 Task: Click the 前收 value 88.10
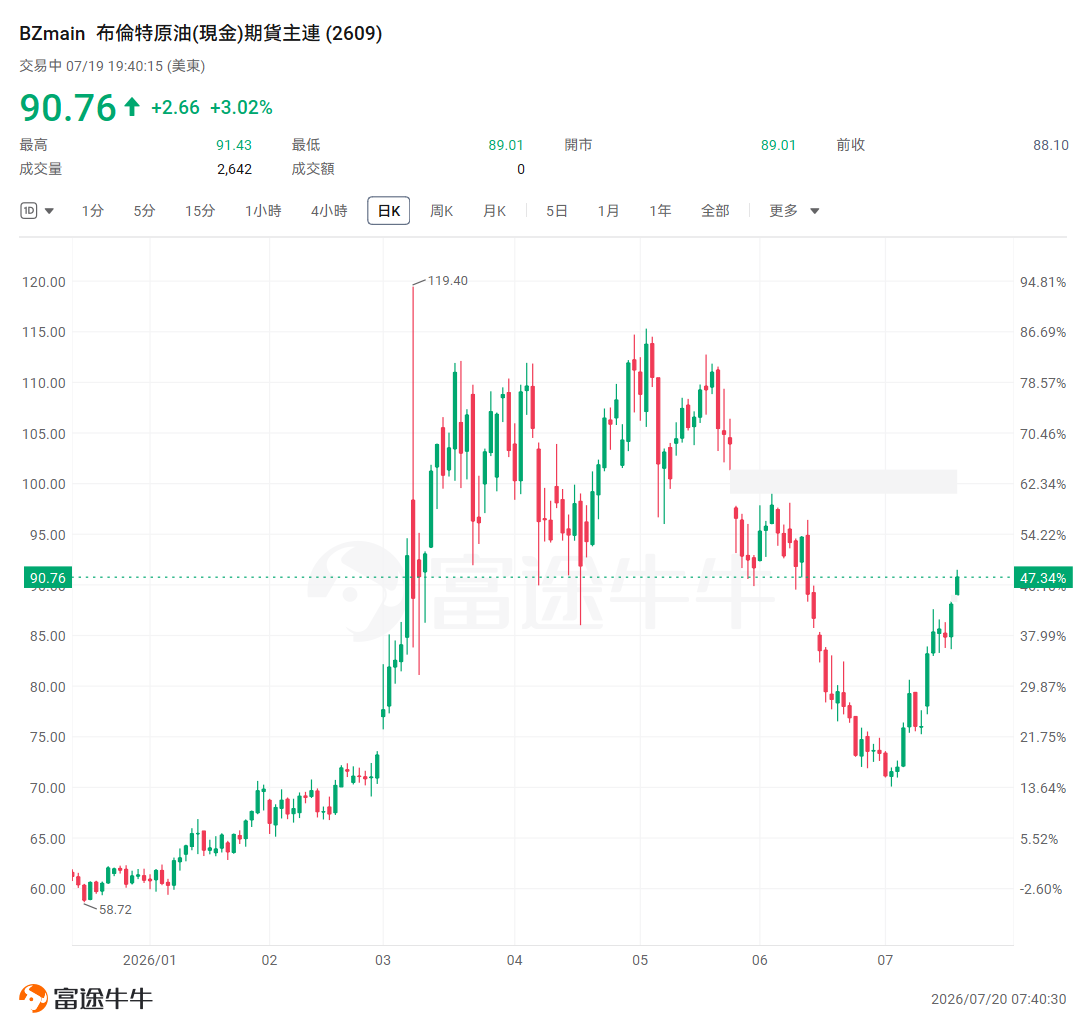coord(1051,145)
